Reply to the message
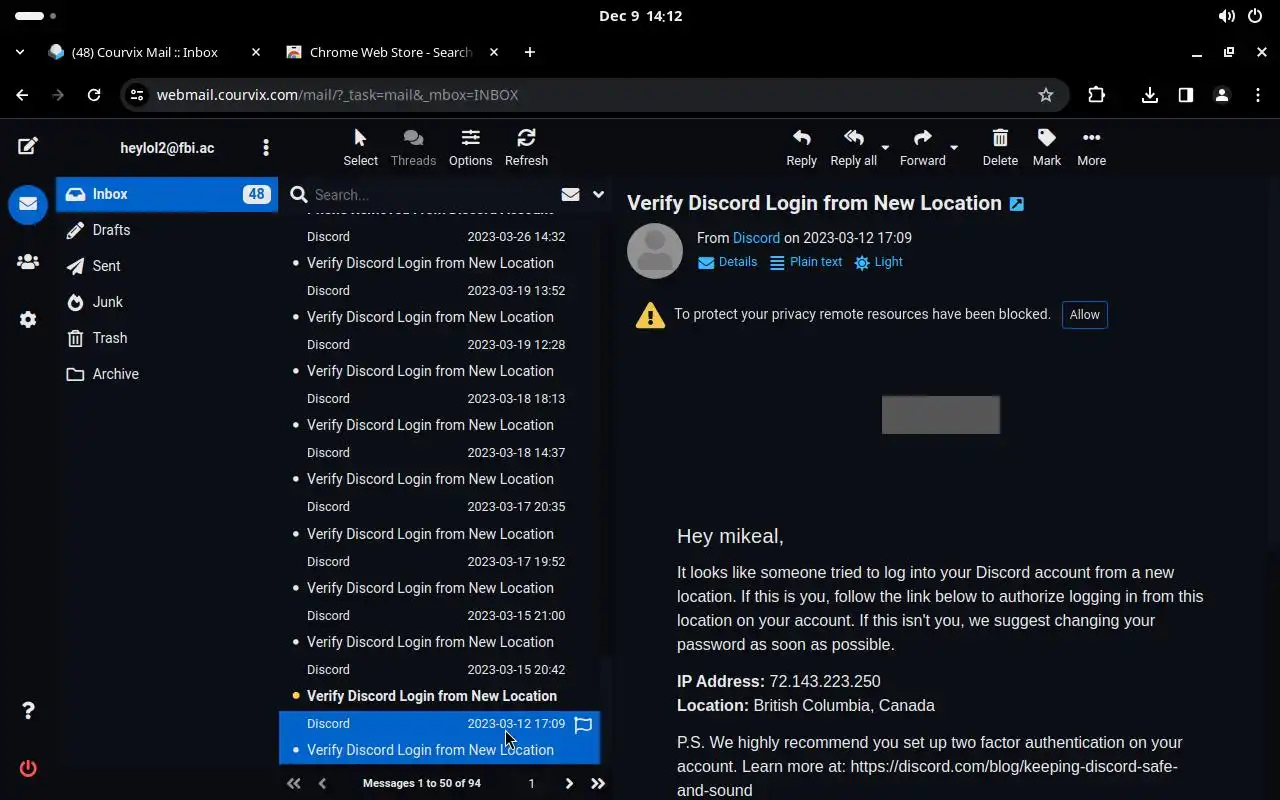Image resolution: width=1280 pixels, height=800 pixels. click(801, 147)
